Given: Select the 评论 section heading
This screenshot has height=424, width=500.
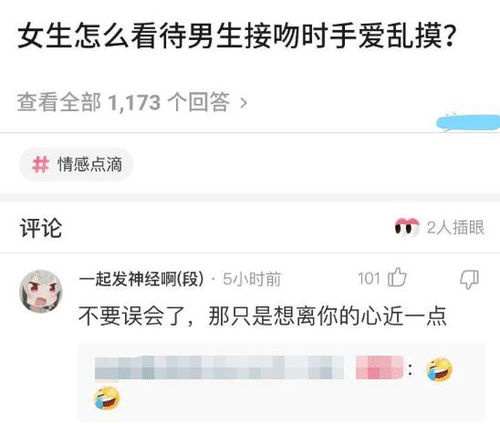Looking at the screenshot, I should point(41,228).
